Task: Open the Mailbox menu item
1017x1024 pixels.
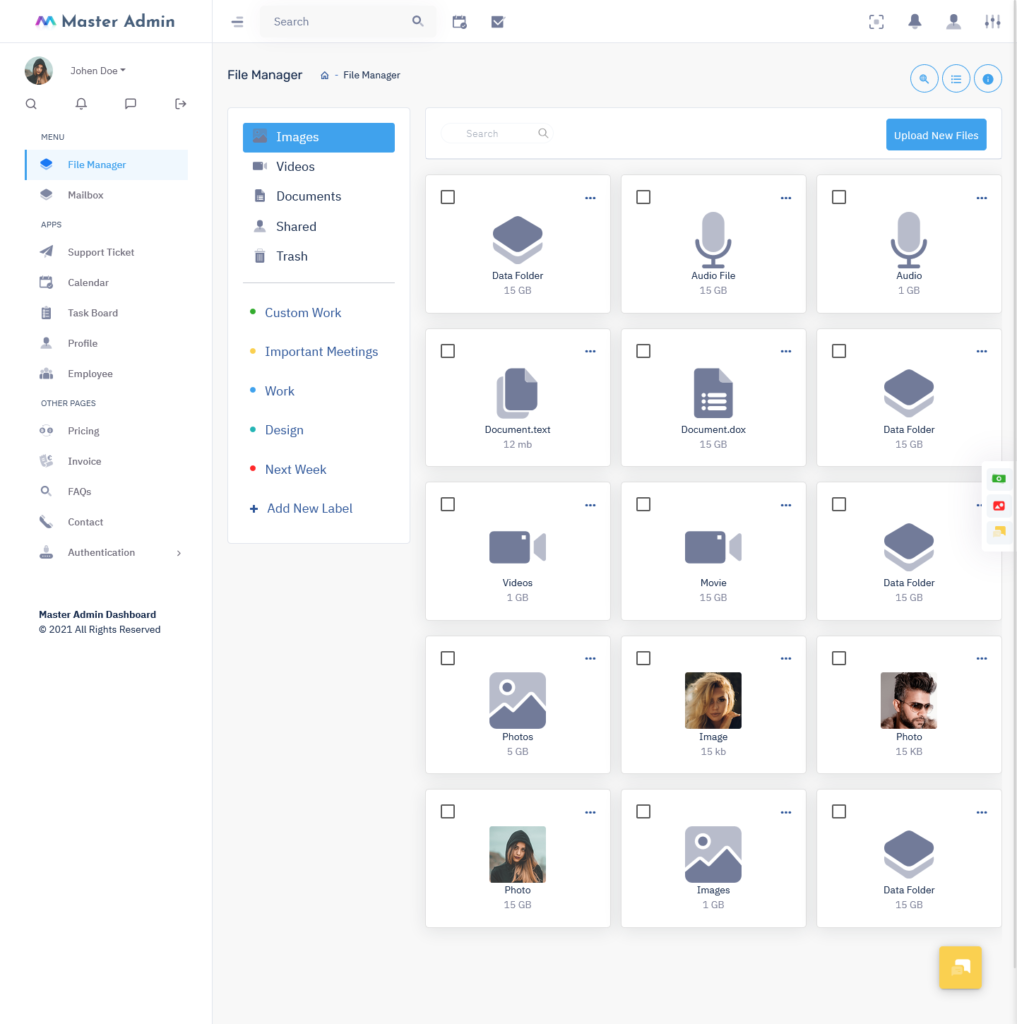Action: click(x=86, y=194)
